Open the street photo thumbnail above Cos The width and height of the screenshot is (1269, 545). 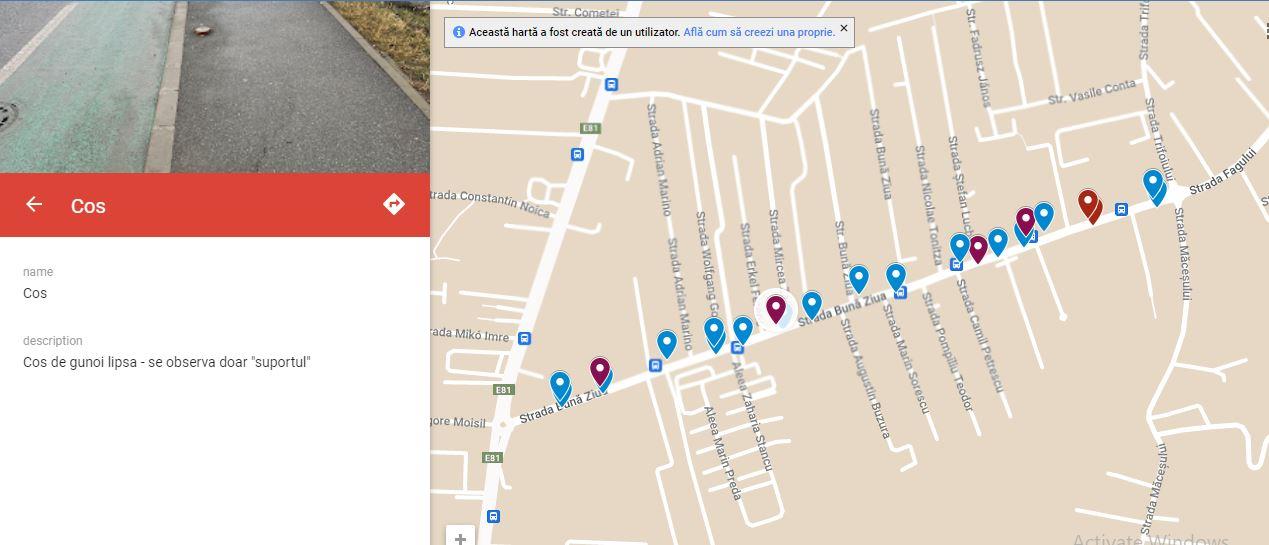click(x=215, y=86)
